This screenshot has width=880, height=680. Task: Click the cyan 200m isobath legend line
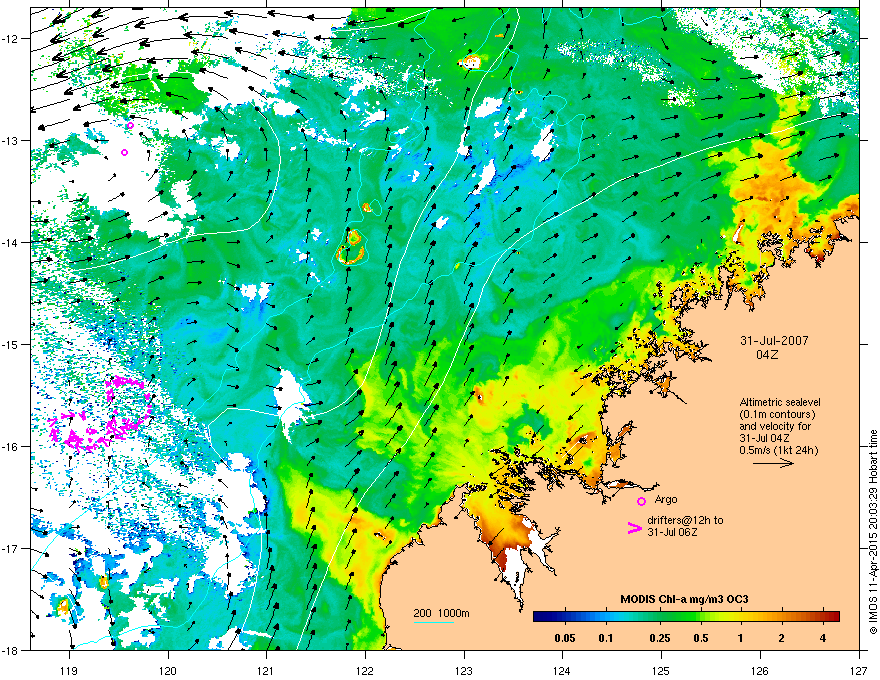tap(434, 622)
